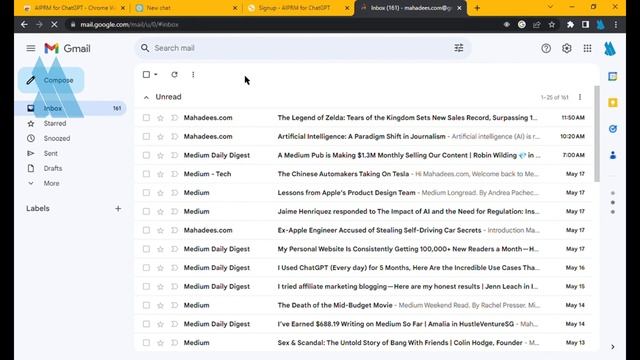Open Contacts side panel
The width and height of the screenshot is (640, 360).
pyautogui.click(x=612, y=155)
